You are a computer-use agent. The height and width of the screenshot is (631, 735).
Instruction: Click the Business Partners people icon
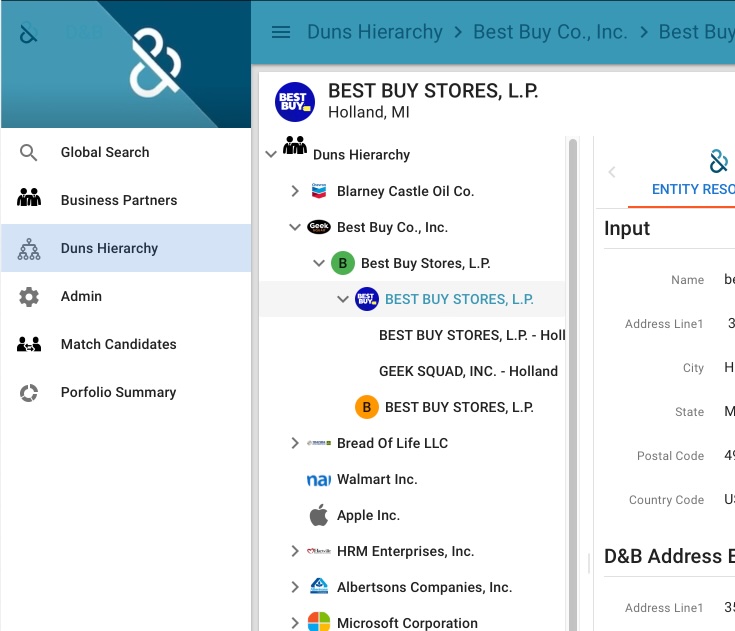pos(29,197)
